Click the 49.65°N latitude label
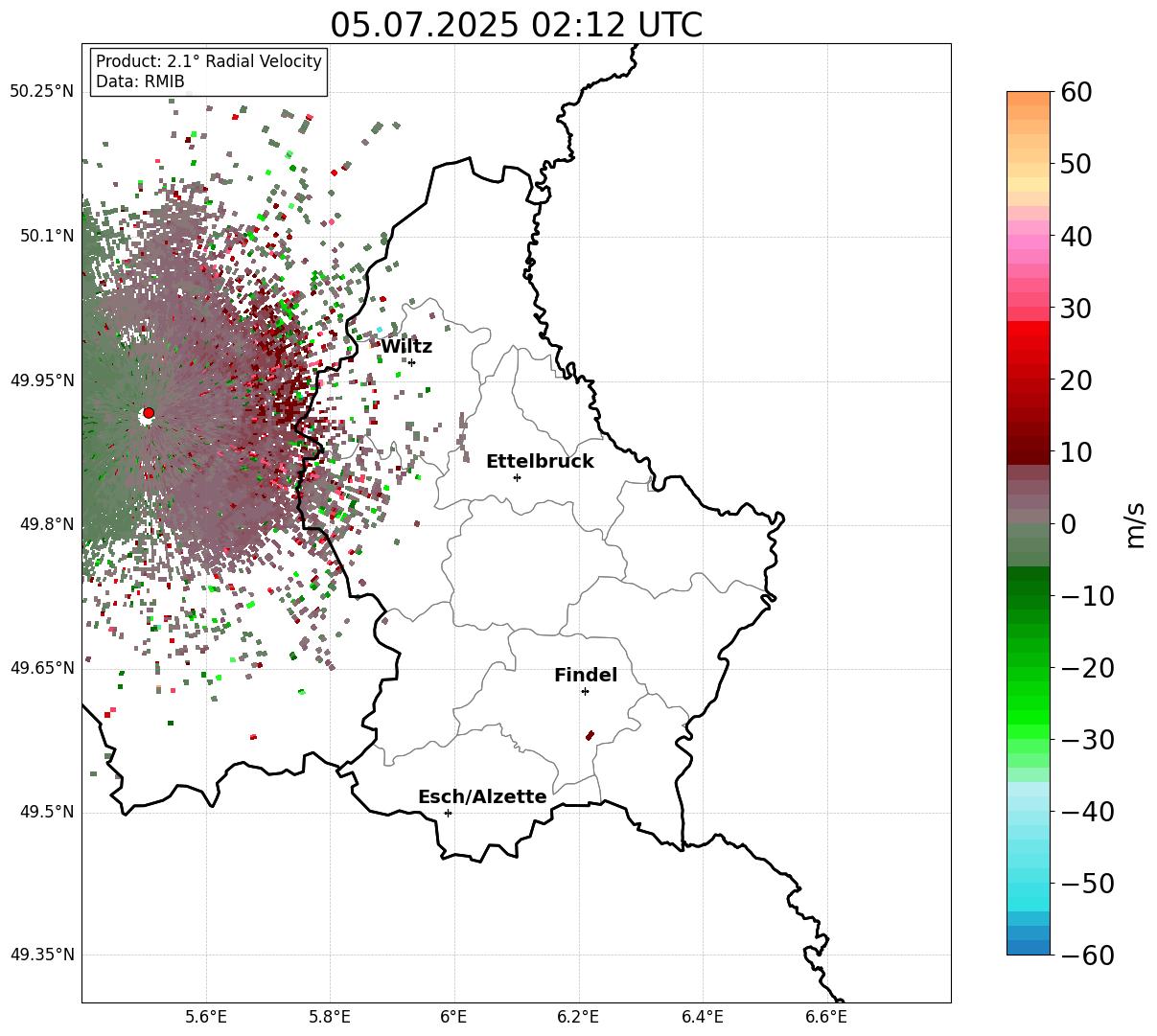This screenshot has width=1157, height=1036. 41,667
